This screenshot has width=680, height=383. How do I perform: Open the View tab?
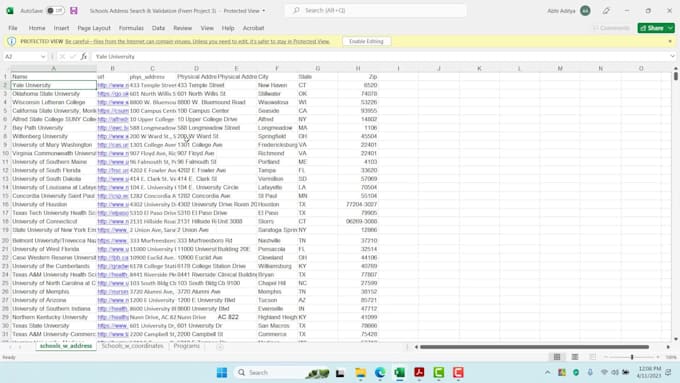(x=207, y=28)
